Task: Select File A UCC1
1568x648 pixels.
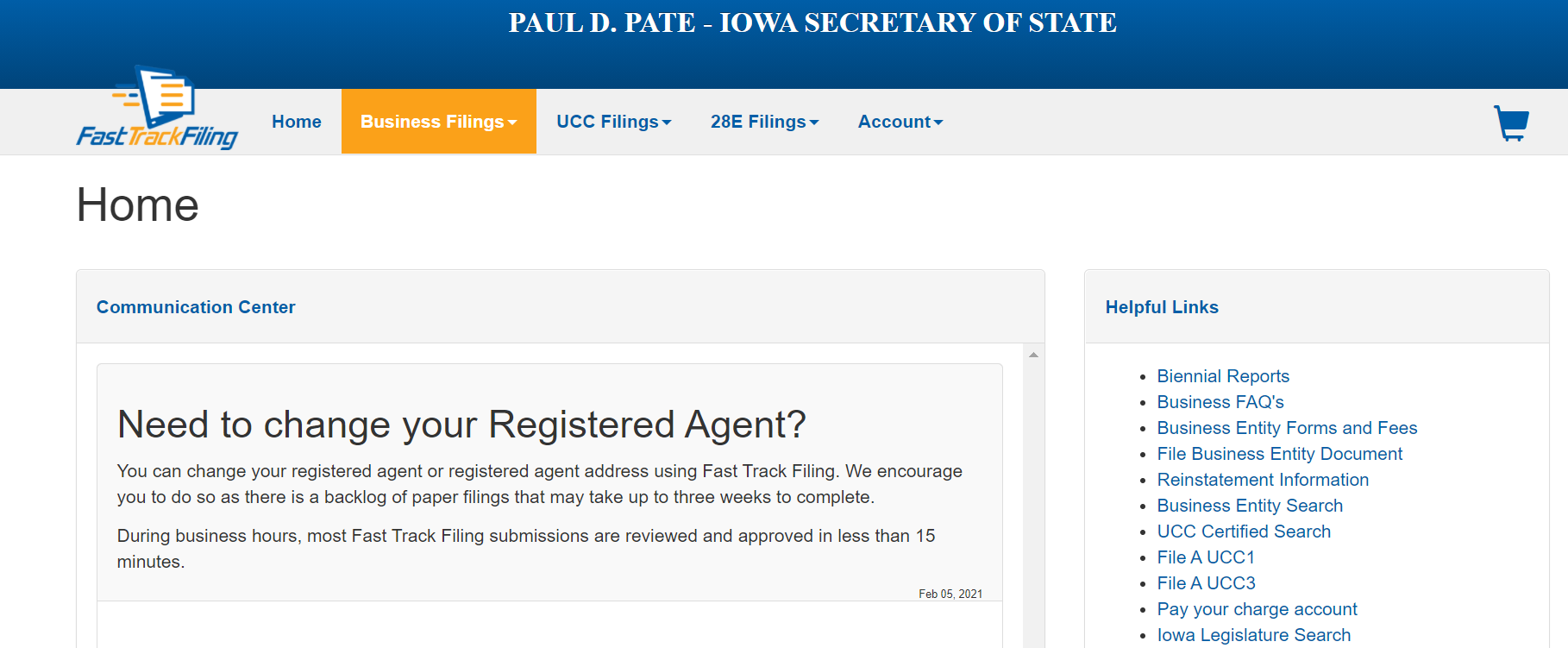Action: (x=1206, y=557)
